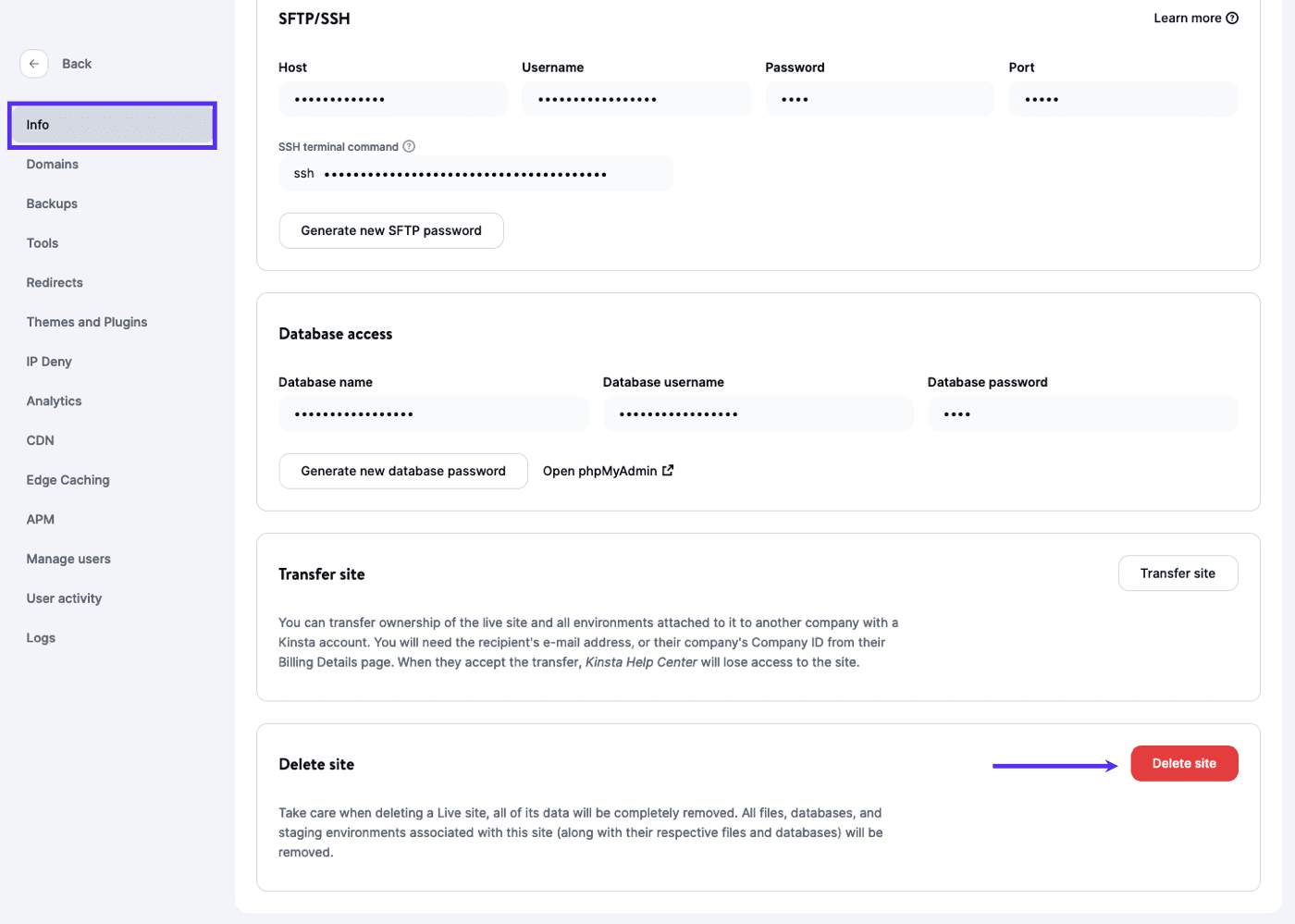Click the Database password field
Viewport: 1295px width, 924px height.
[x=1082, y=413]
